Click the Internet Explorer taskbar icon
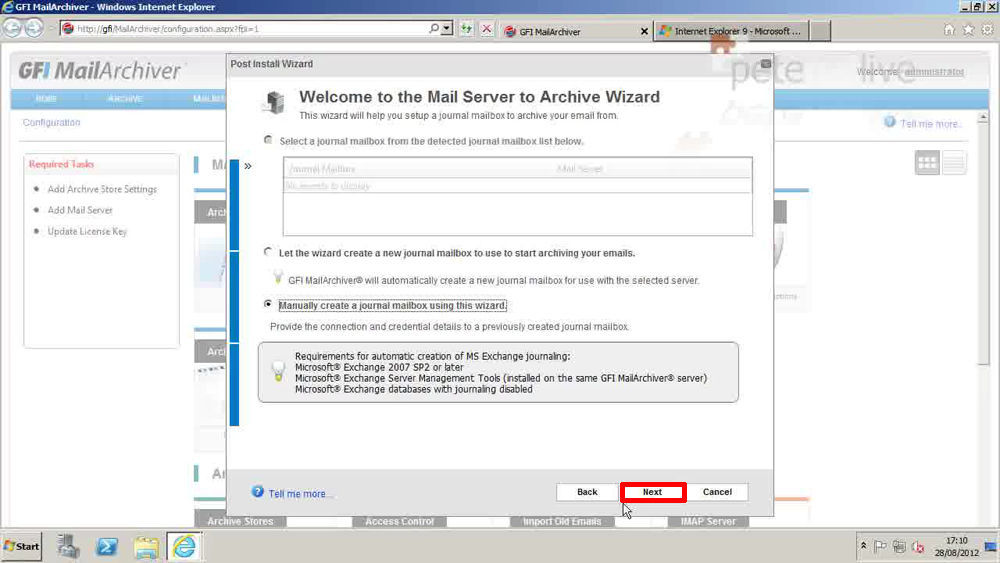 coord(184,546)
